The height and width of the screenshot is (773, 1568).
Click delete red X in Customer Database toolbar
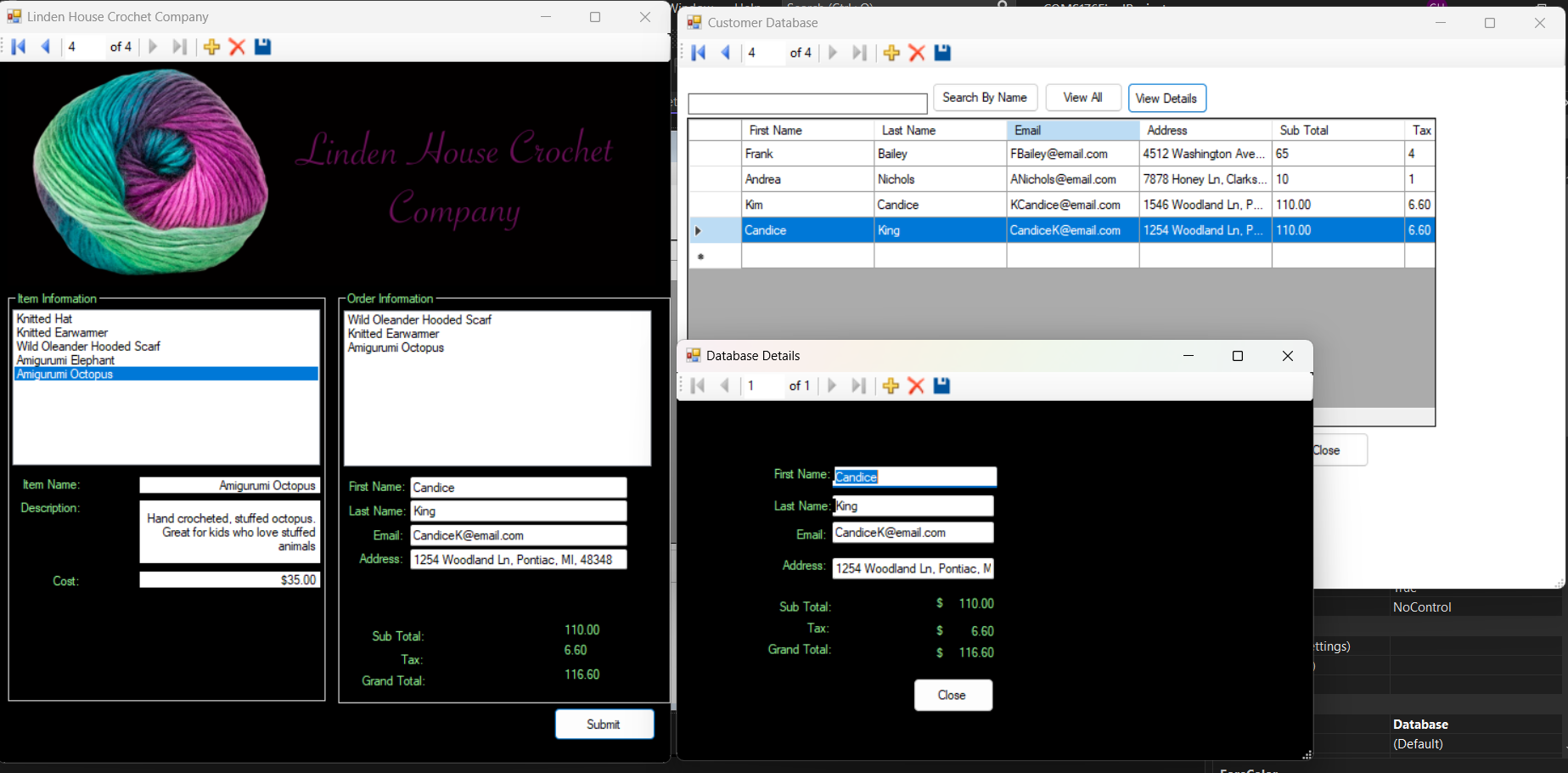[x=916, y=53]
